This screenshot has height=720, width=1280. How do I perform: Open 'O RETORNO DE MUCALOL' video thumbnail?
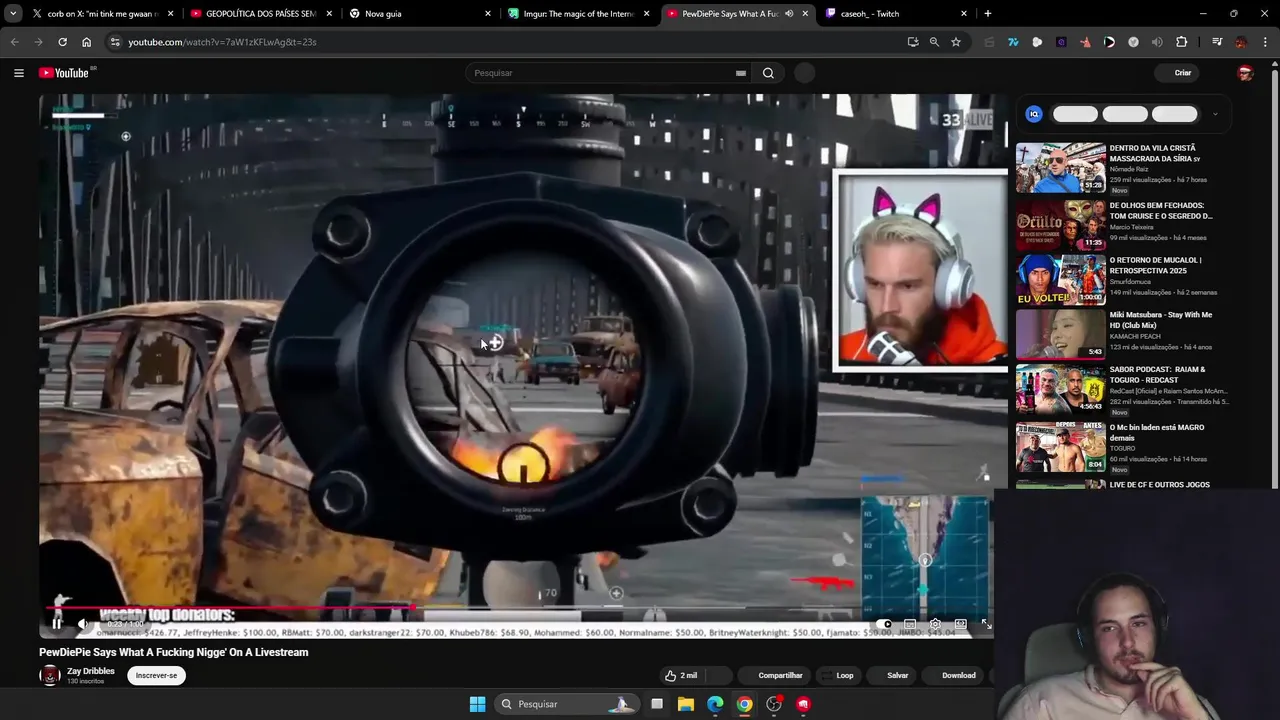(x=1061, y=279)
